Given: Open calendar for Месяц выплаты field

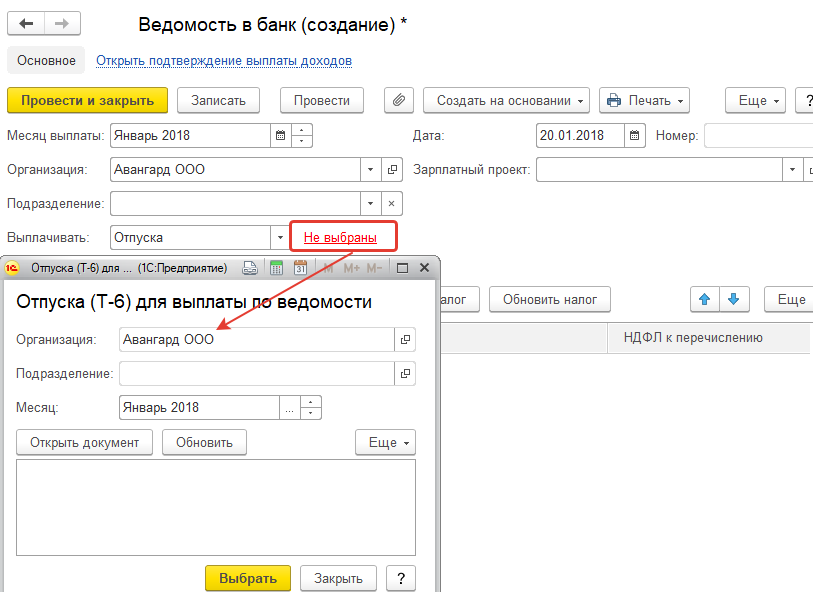Looking at the screenshot, I should [x=281, y=135].
